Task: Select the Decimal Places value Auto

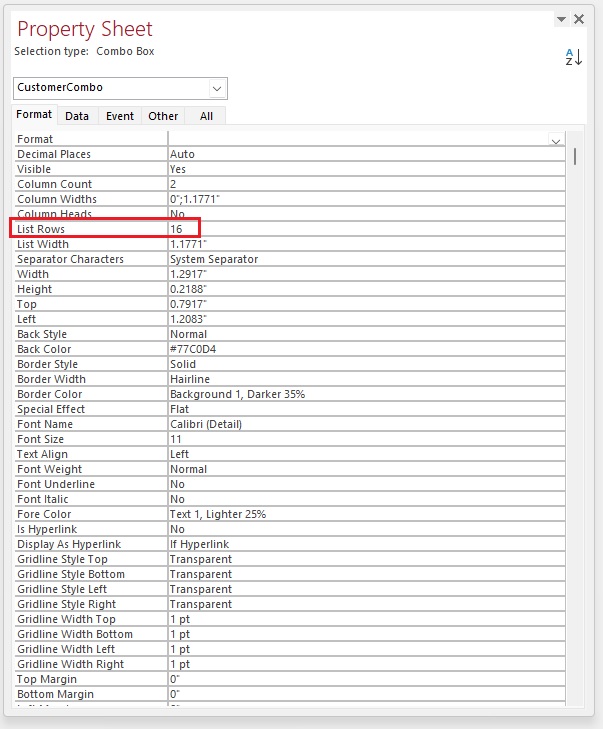Action: point(366,154)
